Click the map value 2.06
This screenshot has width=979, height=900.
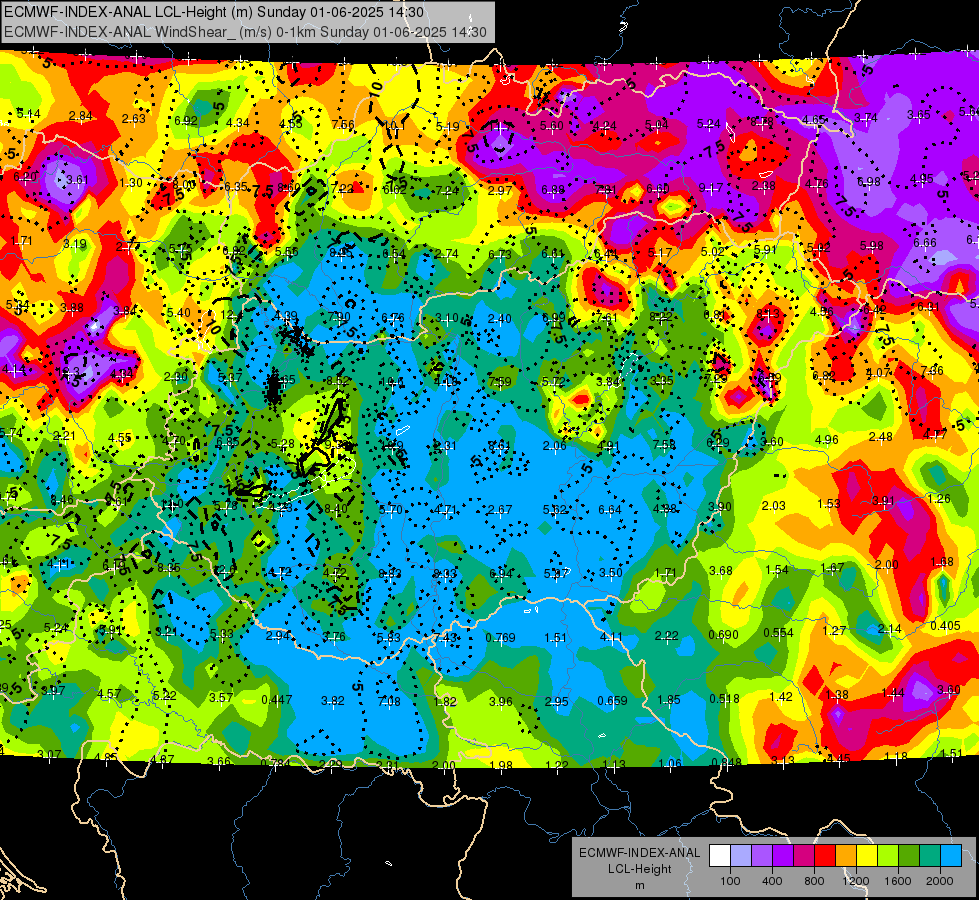click(554, 445)
